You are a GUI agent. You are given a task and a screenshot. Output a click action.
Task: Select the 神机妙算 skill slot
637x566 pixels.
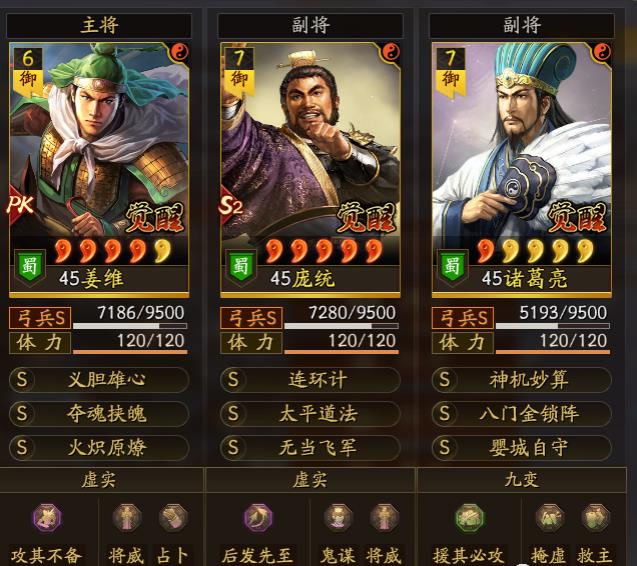coord(522,380)
